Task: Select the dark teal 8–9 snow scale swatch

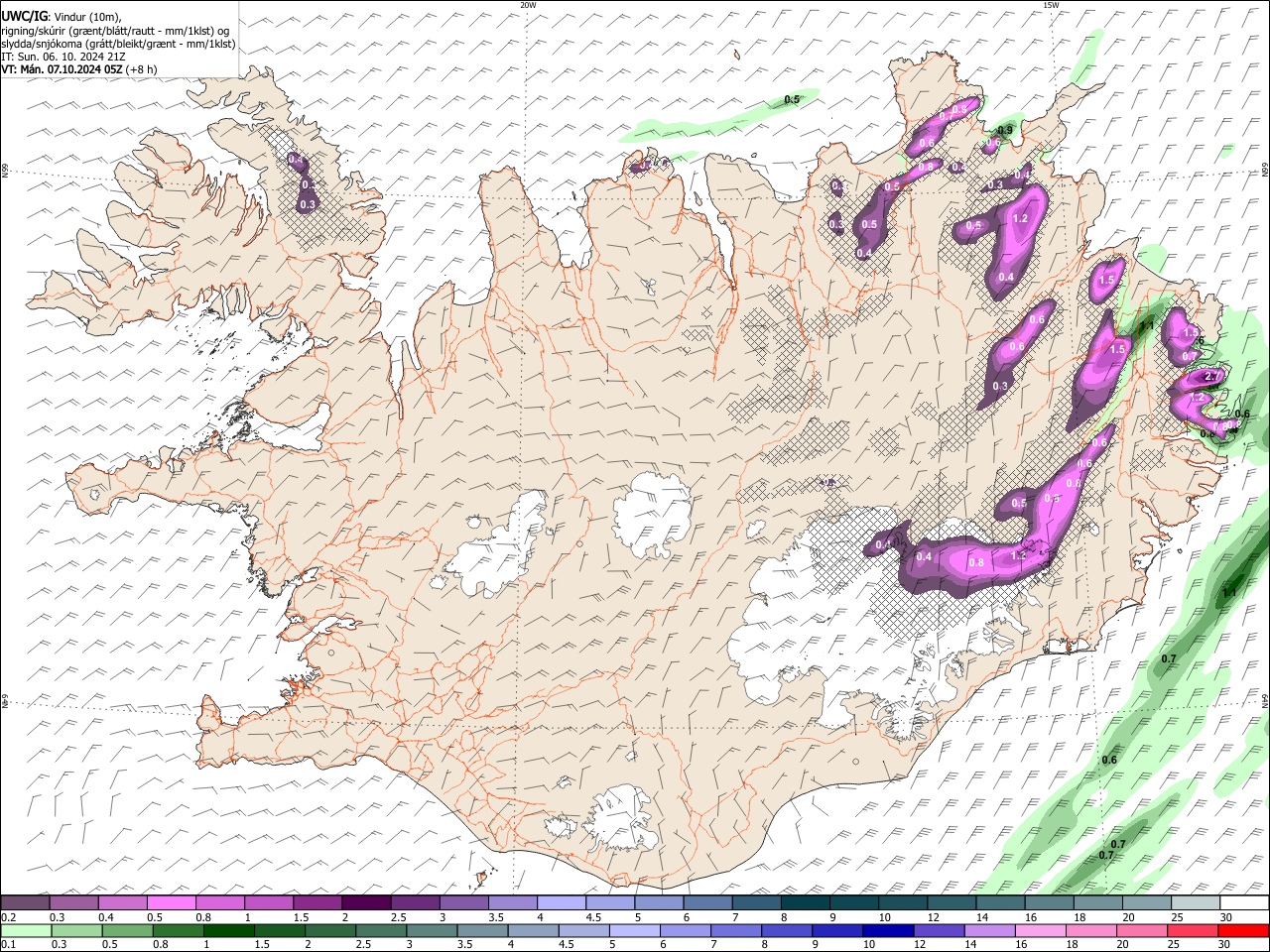Action: pos(806,902)
